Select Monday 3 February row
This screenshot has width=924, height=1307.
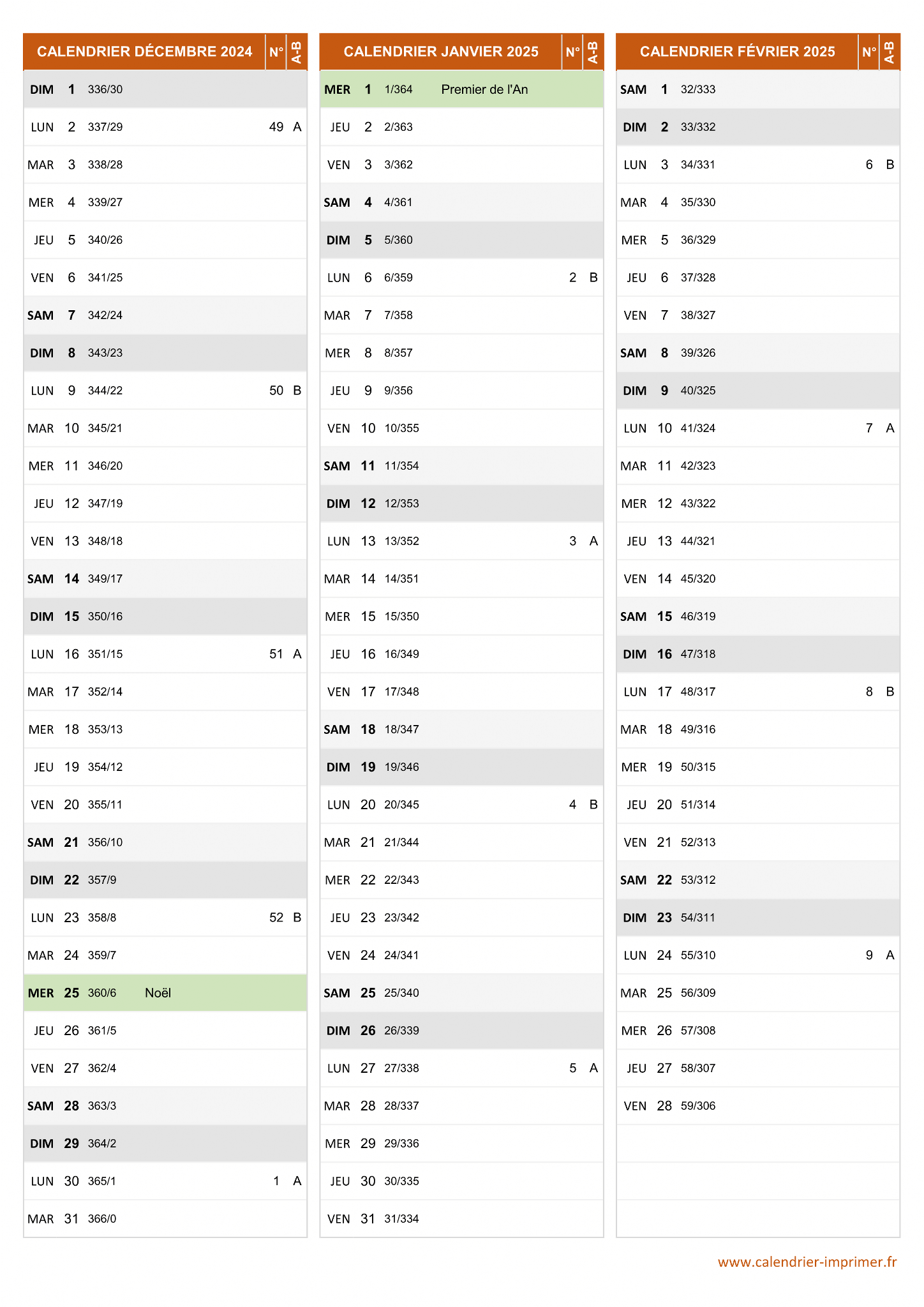coord(758,165)
